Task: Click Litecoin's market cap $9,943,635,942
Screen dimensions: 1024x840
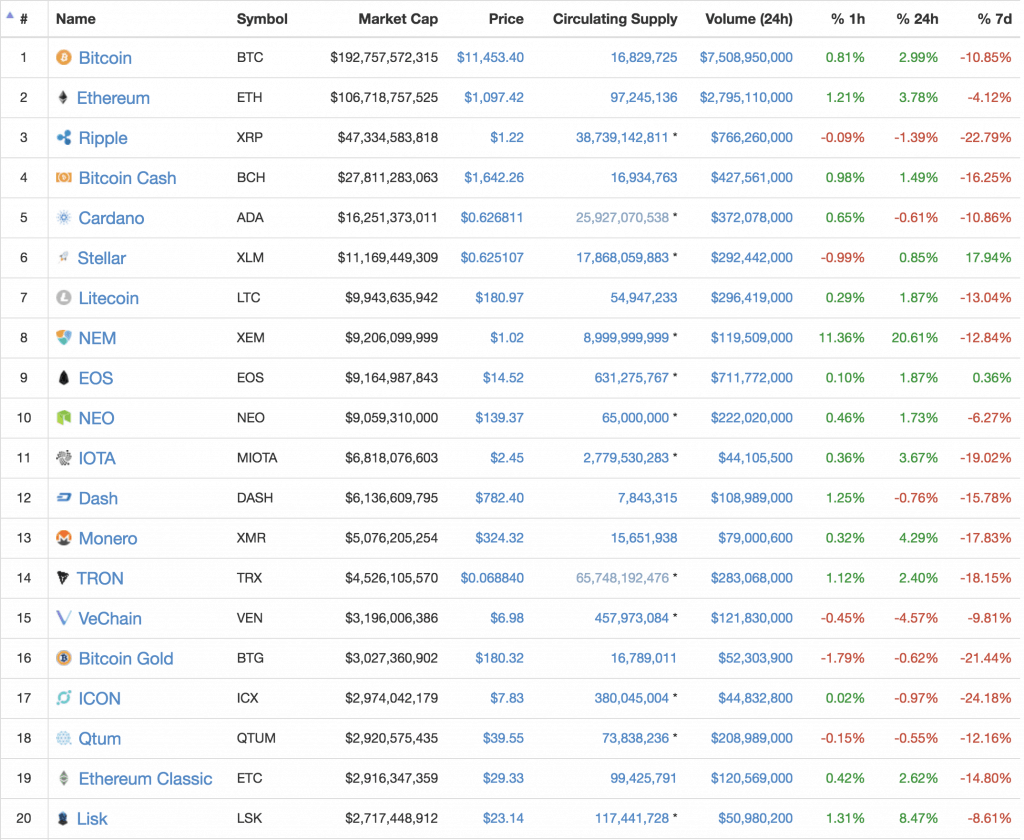Action: [392, 298]
